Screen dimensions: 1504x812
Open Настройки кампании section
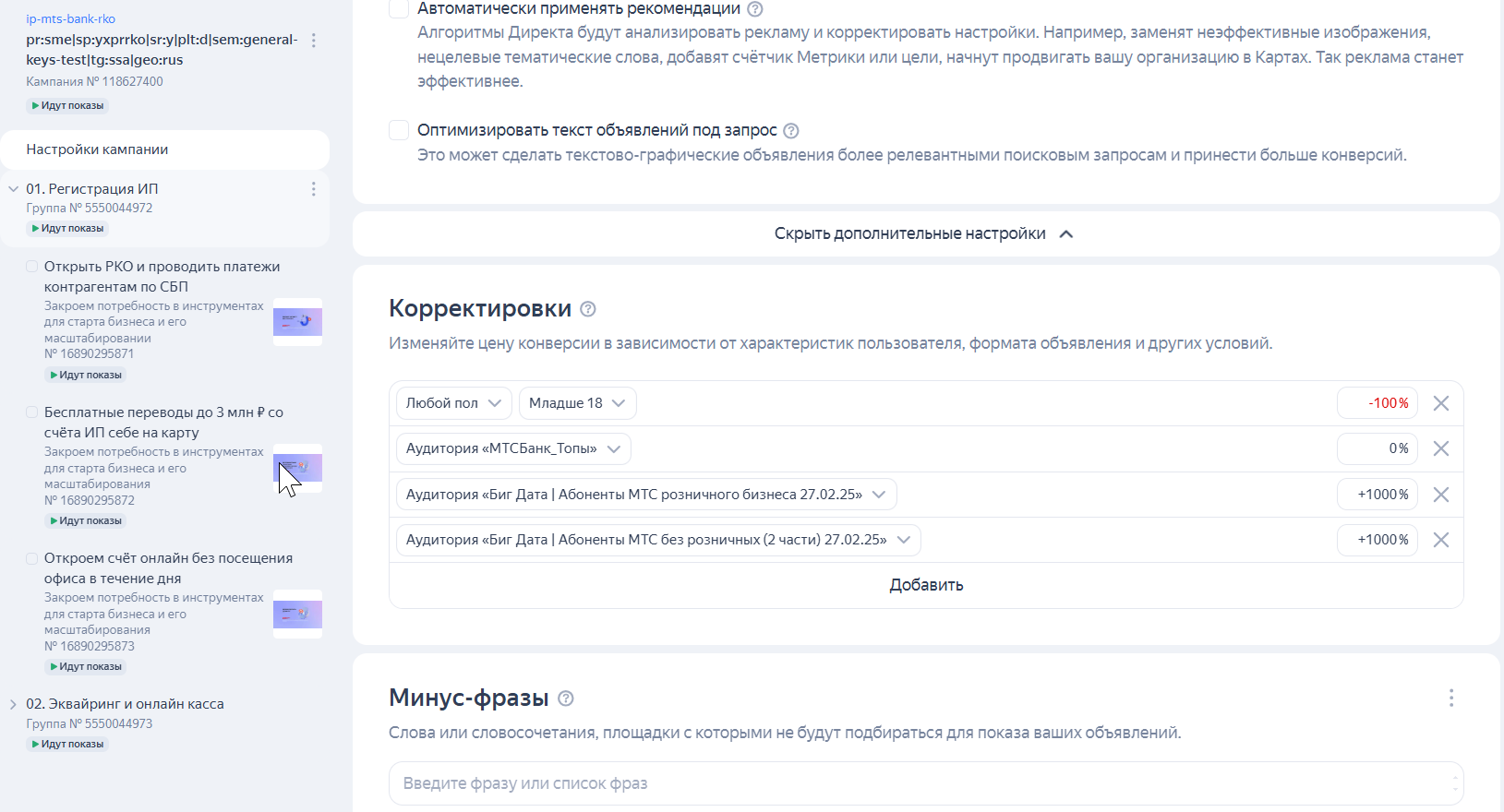pos(164,149)
